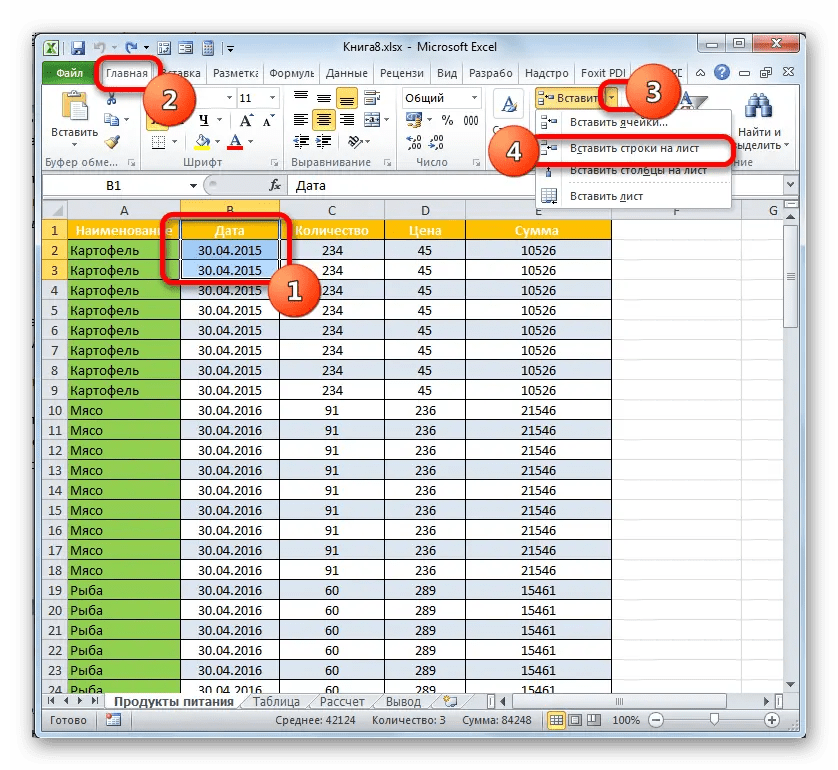Image resolution: width=838 pixels, height=770 pixels.
Task: Open the Fill Color bucket icon
Action: pyautogui.click(x=202, y=141)
